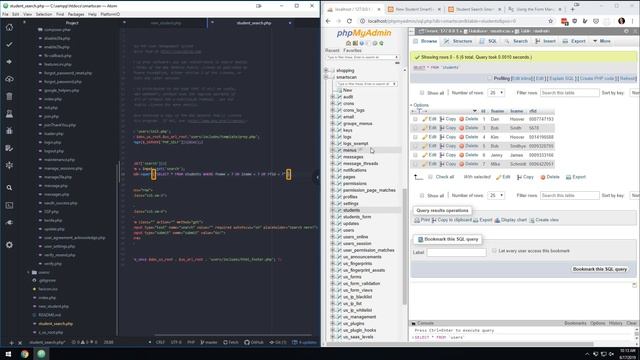Image resolution: width=640 pixels, height=360 pixels.
Task: Click the Copy icon for Kim Hoover row
Action: pos(442,137)
